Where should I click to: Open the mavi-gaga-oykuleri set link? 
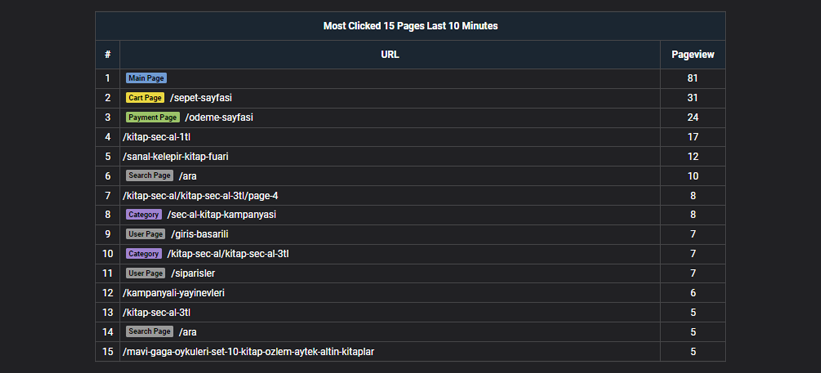[248, 352]
